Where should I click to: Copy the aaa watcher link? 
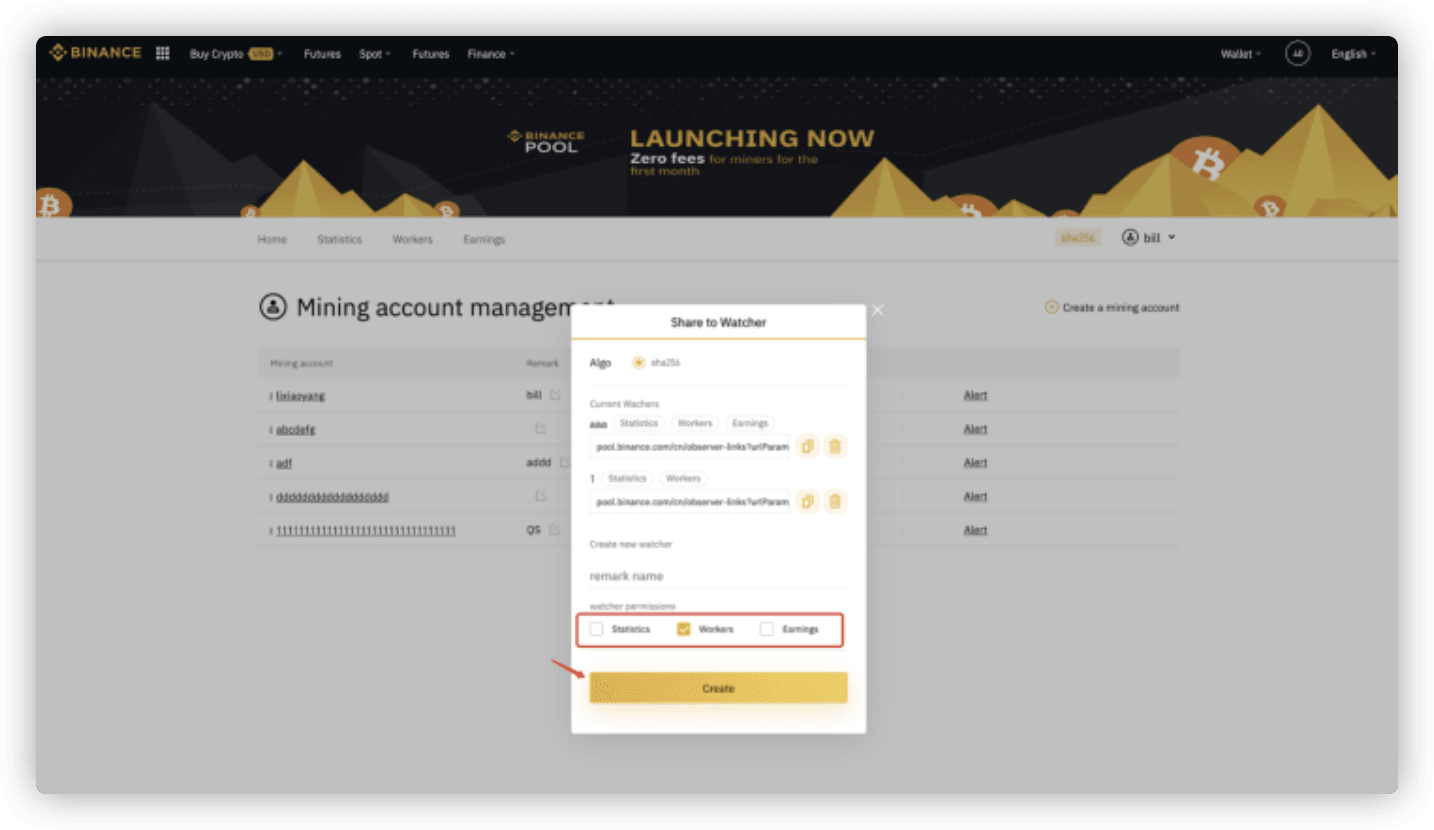(x=808, y=446)
